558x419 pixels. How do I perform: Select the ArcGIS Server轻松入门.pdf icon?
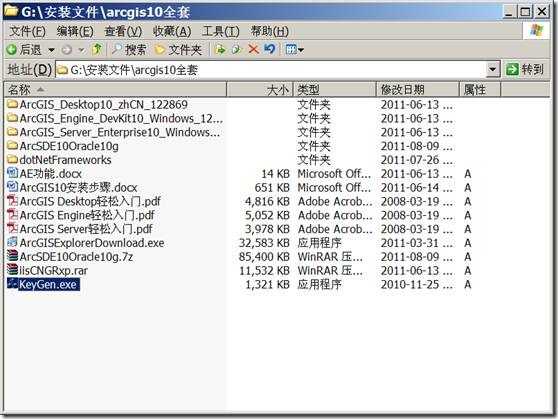12,229
